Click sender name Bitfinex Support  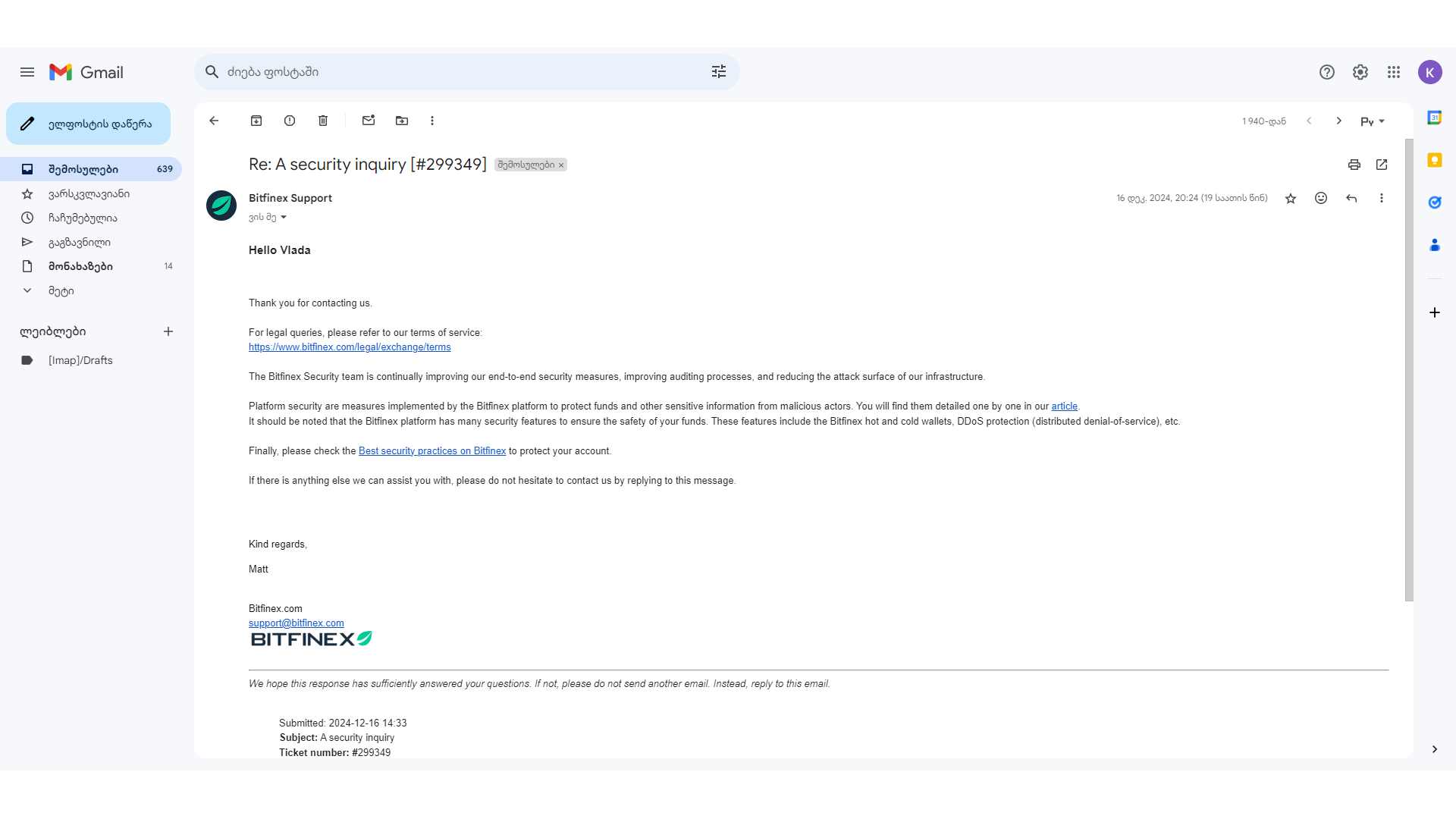pyautogui.click(x=290, y=198)
